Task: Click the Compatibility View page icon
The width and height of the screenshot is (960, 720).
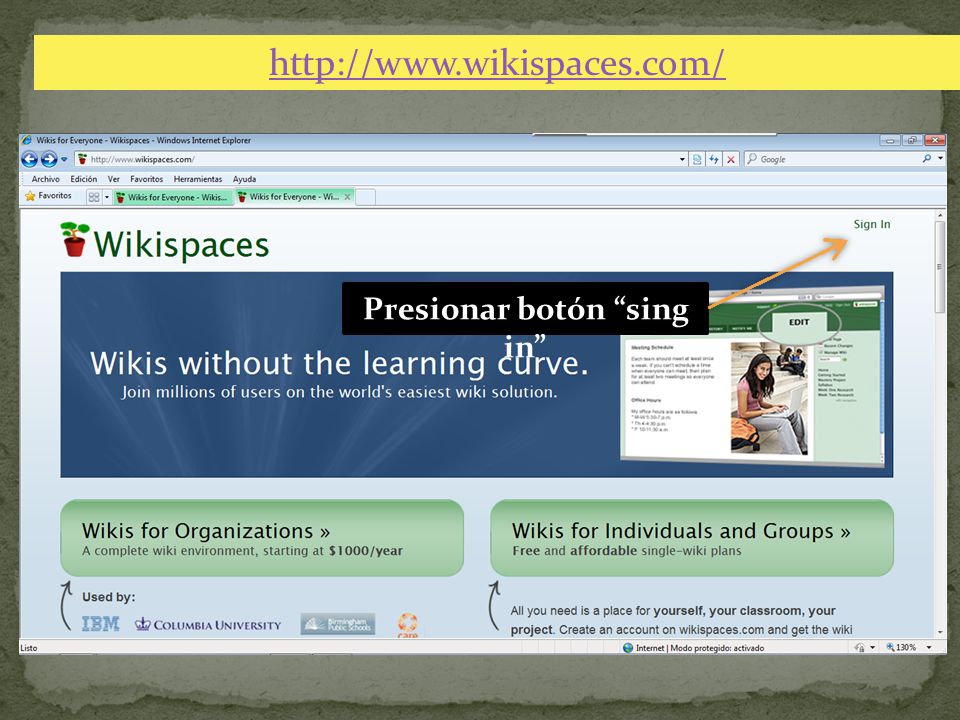Action: pyautogui.click(x=697, y=159)
